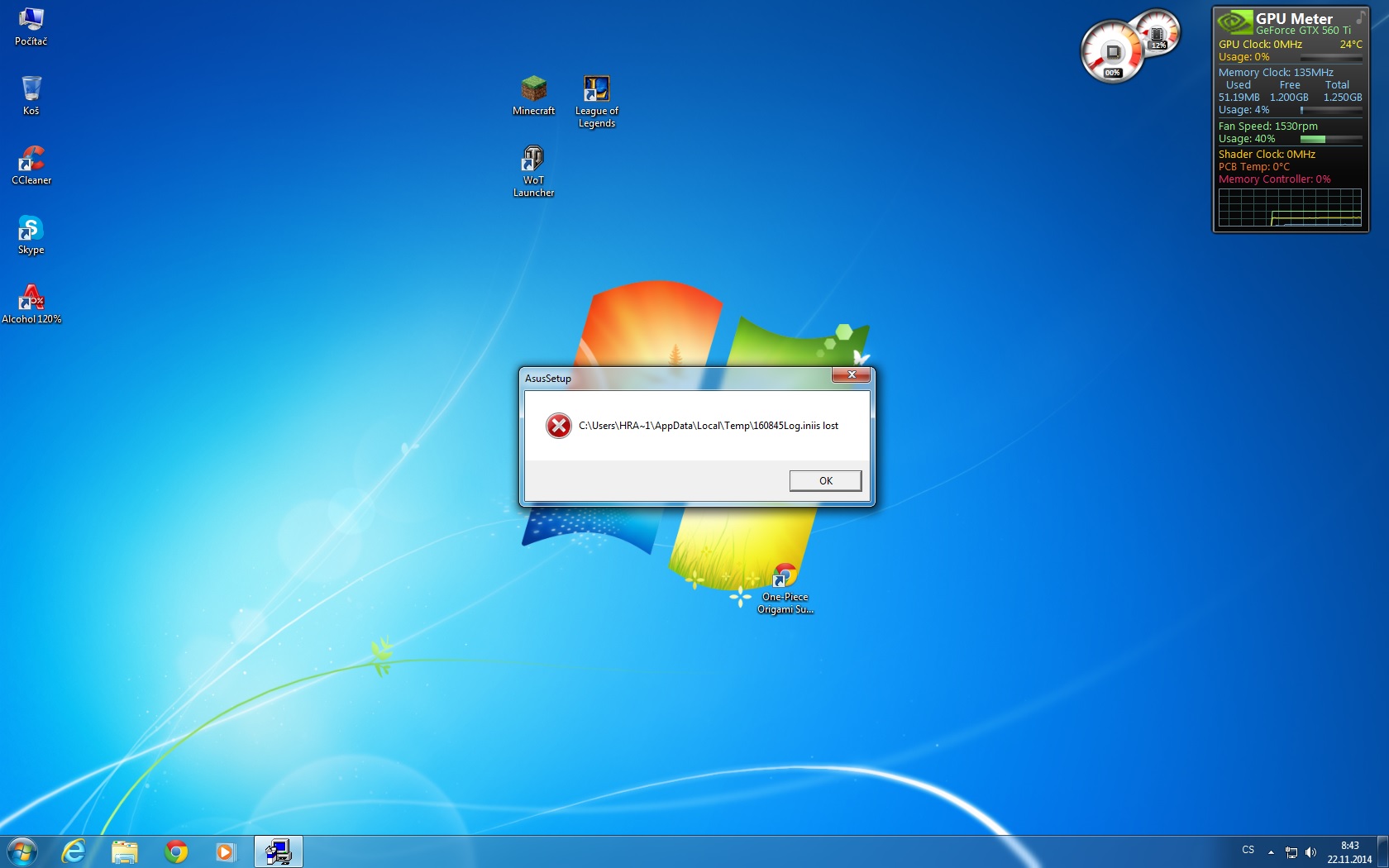Image resolution: width=1389 pixels, height=868 pixels.
Task: Click the Log.ini is lost error message
Action: pos(709,426)
